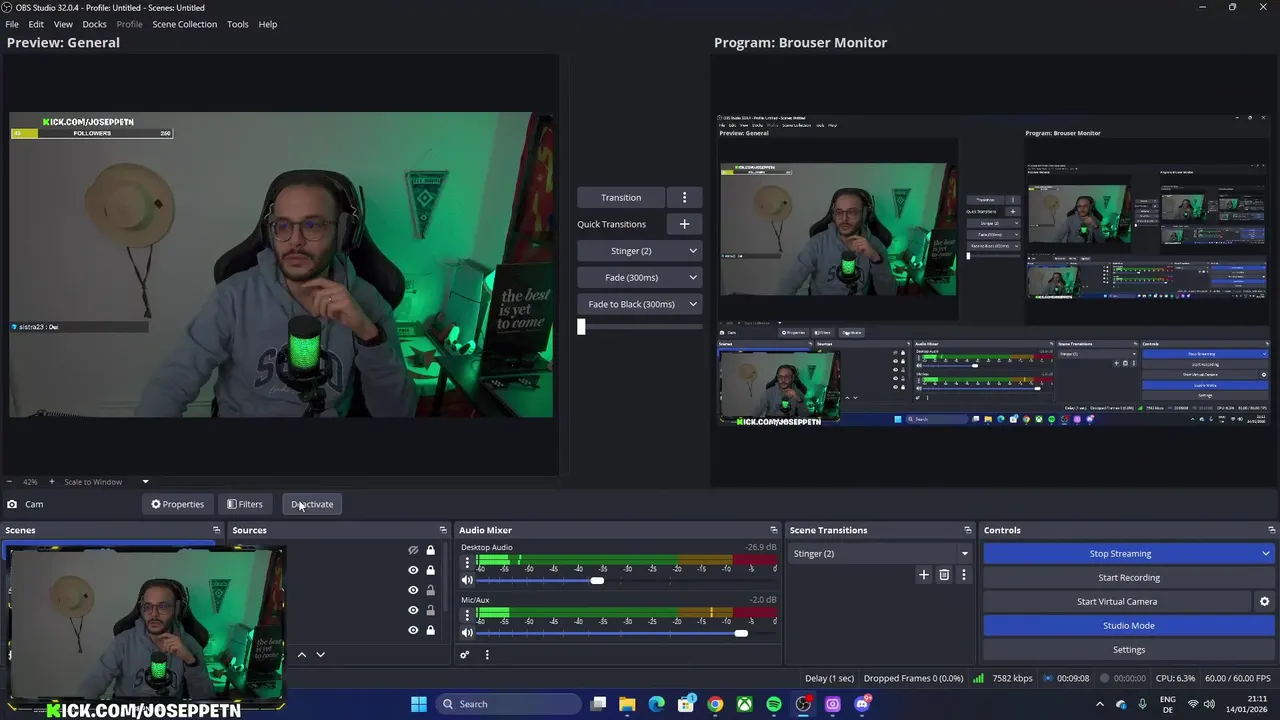The height and width of the screenshot is (720, 1280).
Task: Click the transition T-bar slider handle
Action: (x=581, y=327)
